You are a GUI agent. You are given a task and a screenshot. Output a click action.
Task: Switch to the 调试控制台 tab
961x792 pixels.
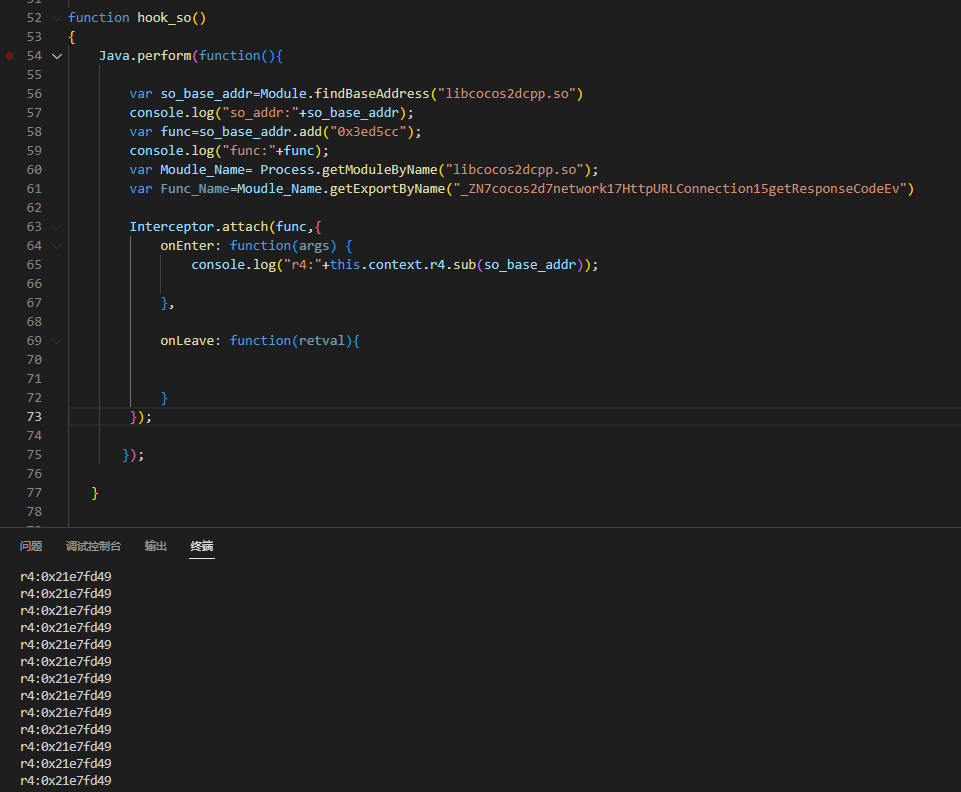93,546
